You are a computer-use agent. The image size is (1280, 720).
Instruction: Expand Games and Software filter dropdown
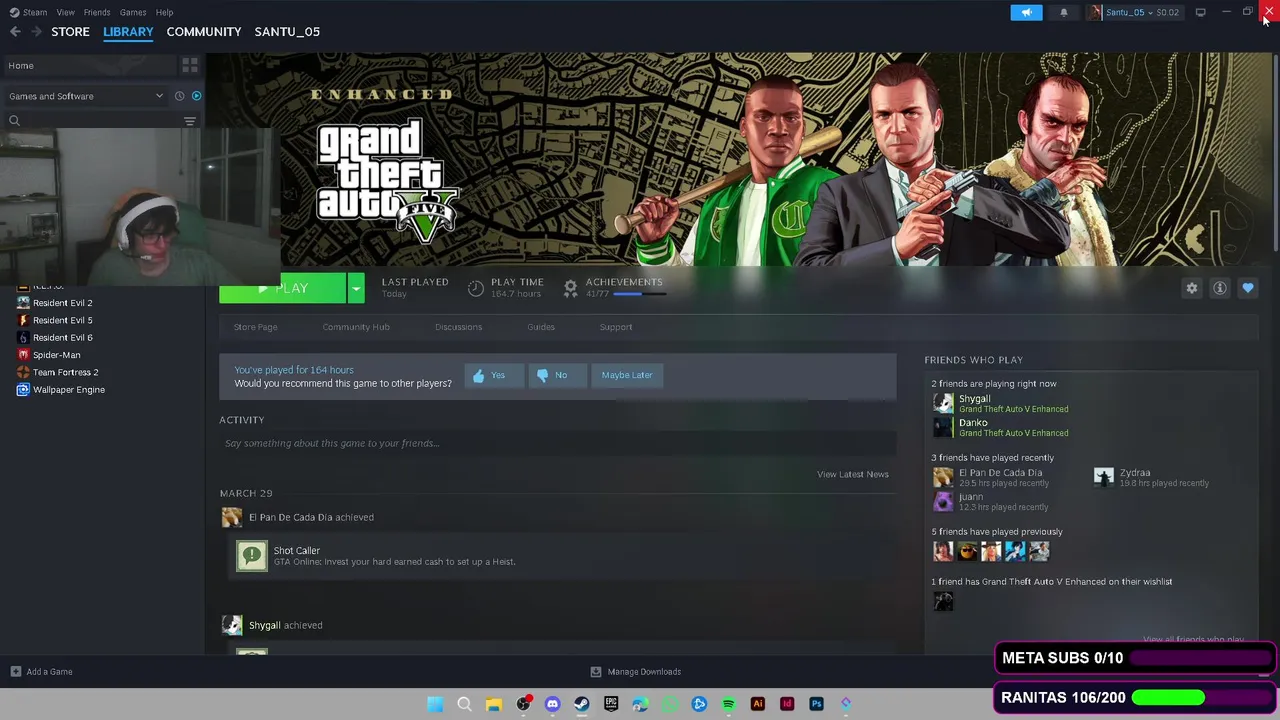coord(86,96)
